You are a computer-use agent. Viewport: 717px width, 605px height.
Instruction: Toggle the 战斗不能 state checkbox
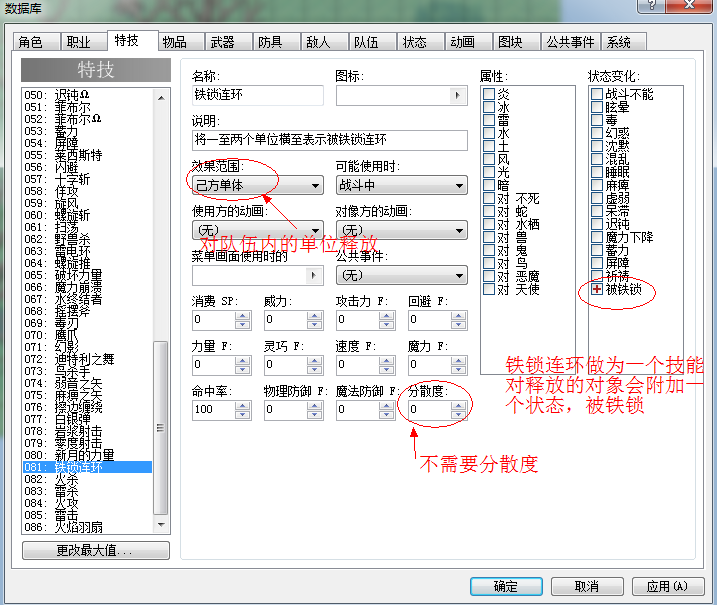(x=597, y=94)
